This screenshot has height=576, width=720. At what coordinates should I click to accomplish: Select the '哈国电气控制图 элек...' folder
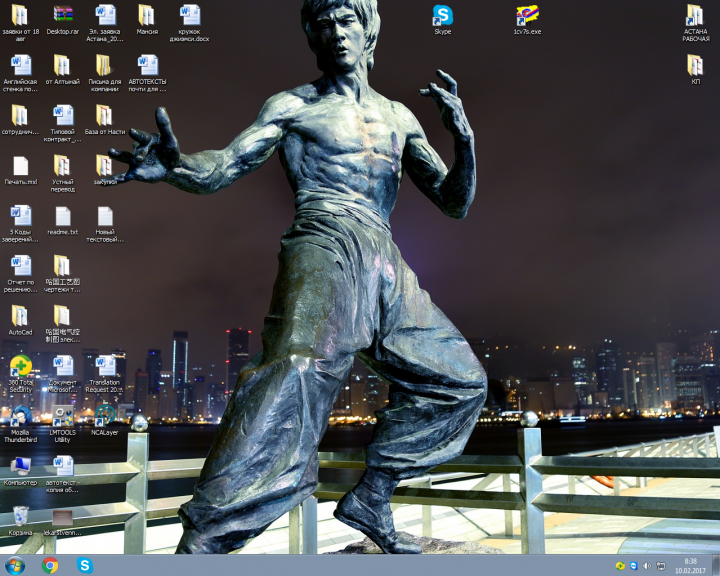62,323
